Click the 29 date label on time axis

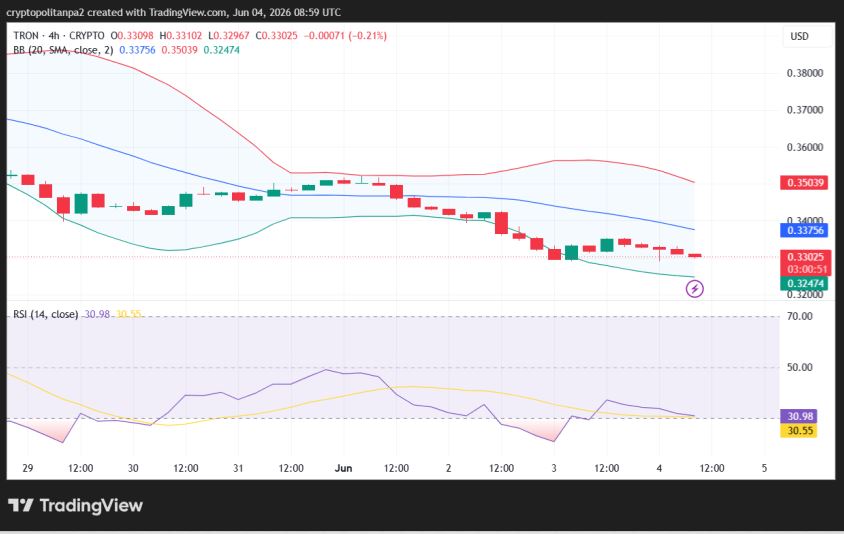pos(28,468)
